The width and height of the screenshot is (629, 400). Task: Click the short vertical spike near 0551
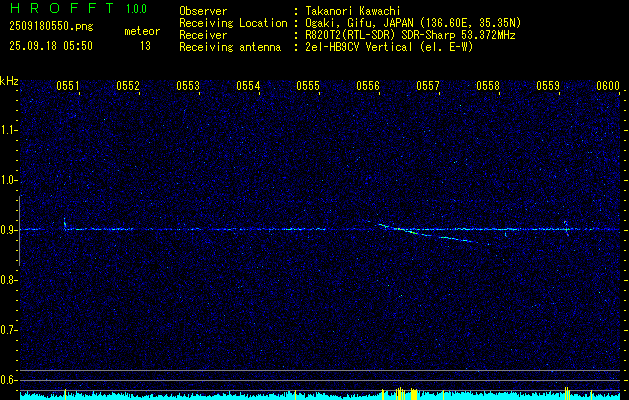tap(65, 223)
